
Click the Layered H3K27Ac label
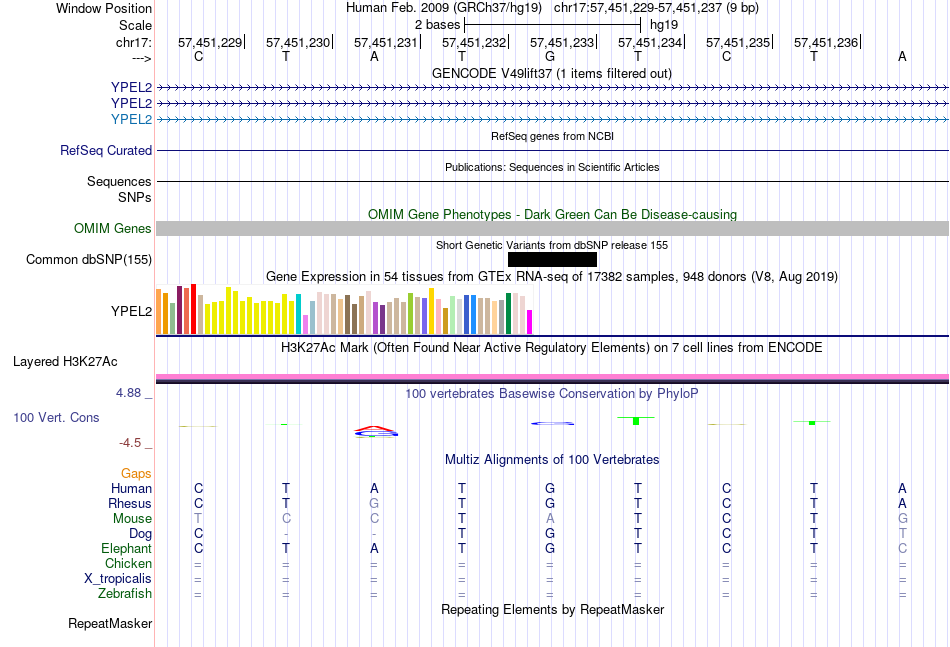pos(65,362)
